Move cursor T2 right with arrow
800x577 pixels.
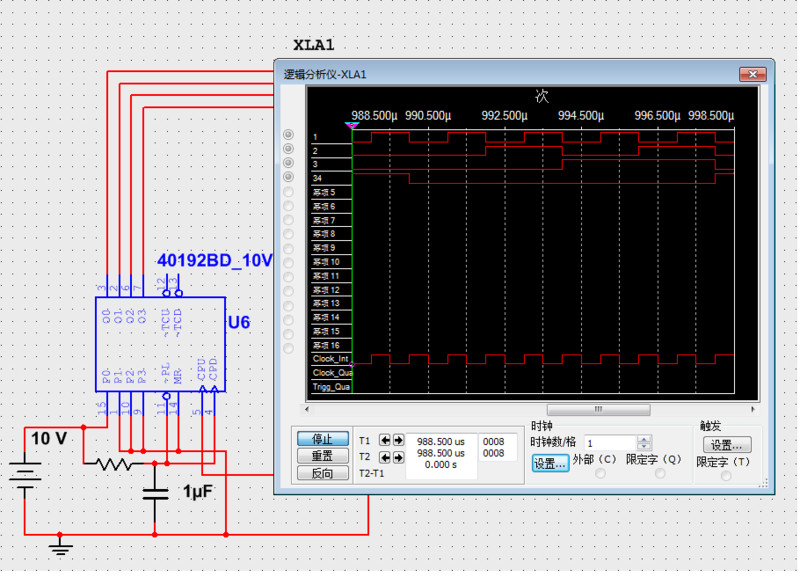coord(398,455)
